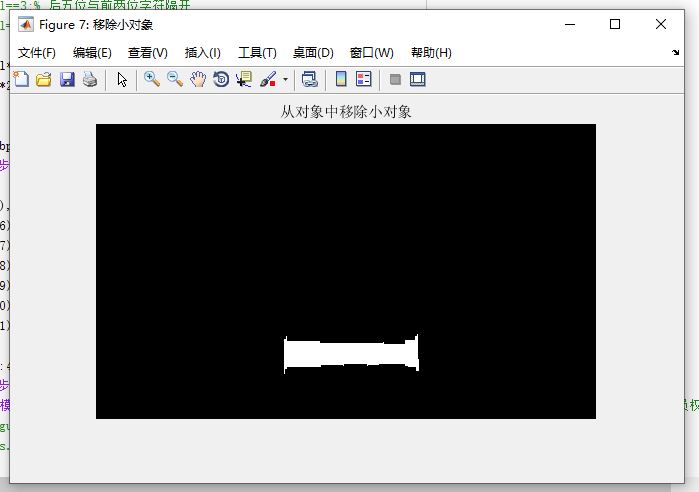Activate the Data Cursor tool
699x492 pixels.
[244, 79]
